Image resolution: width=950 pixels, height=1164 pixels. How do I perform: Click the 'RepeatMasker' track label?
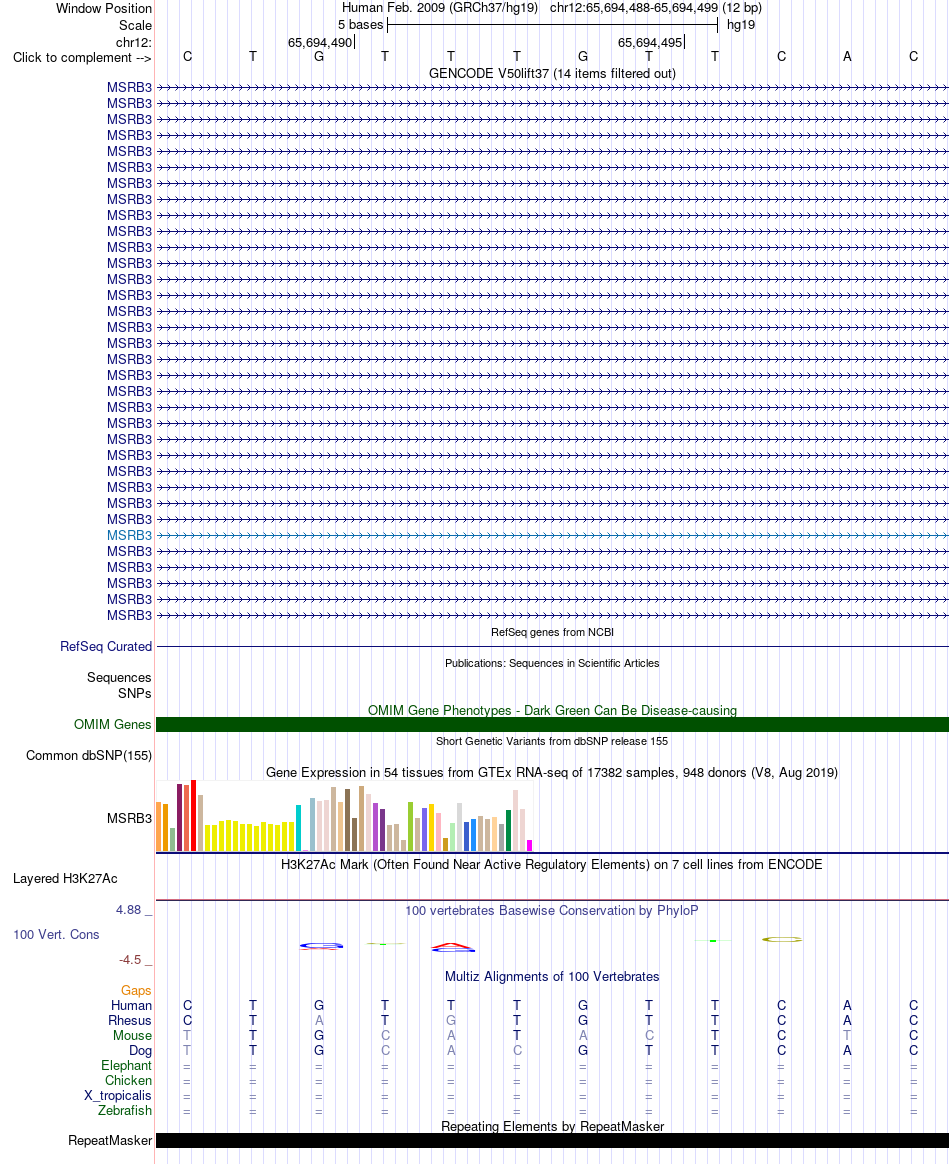pos(110,1141)
